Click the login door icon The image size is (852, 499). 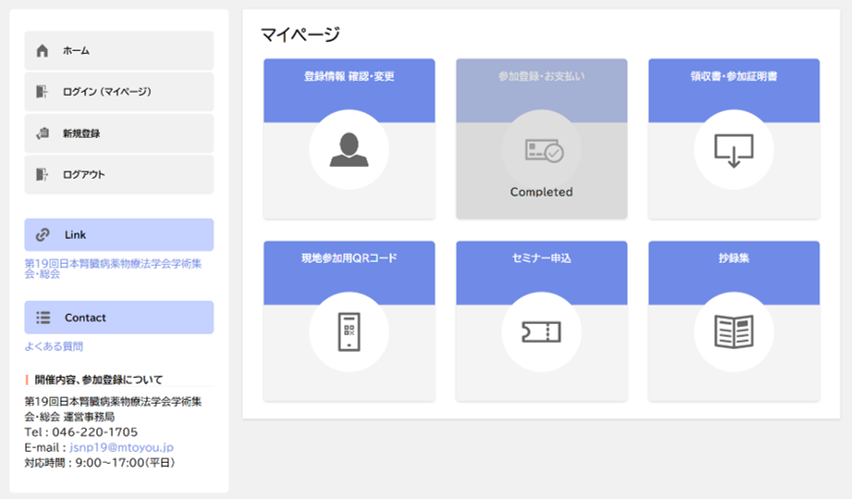pos(42,91)
